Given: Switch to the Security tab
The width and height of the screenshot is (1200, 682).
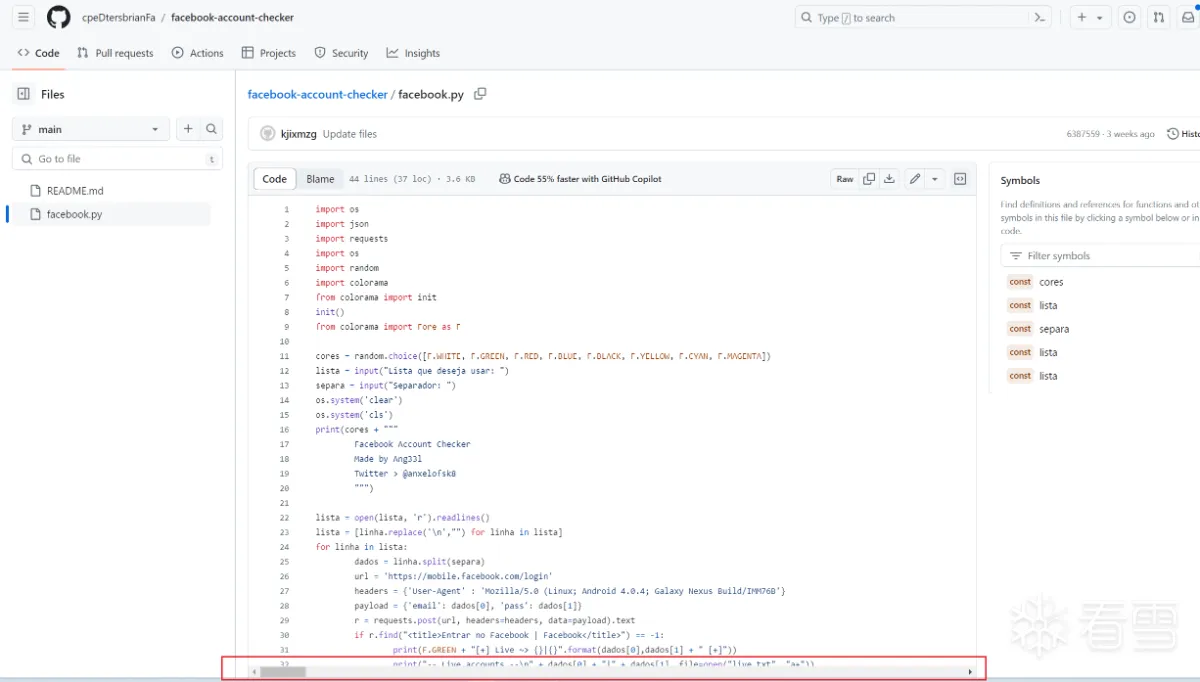Looking at the screenshot, I should [341, 53].
